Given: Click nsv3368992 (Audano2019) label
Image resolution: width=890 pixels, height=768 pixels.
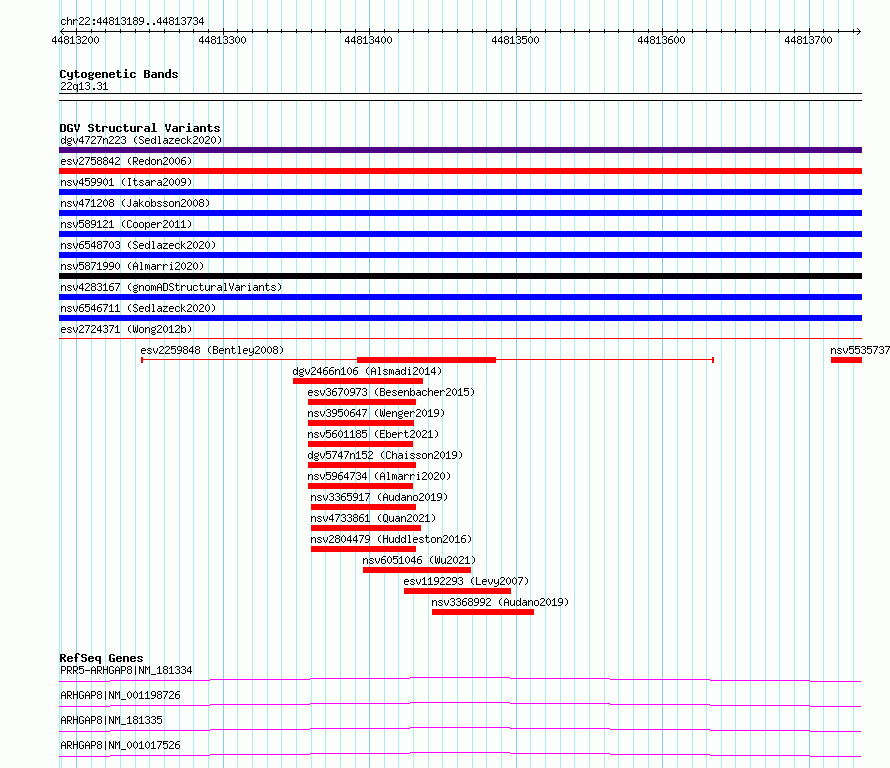Looking at the screenshot, I should pos(499,602).
